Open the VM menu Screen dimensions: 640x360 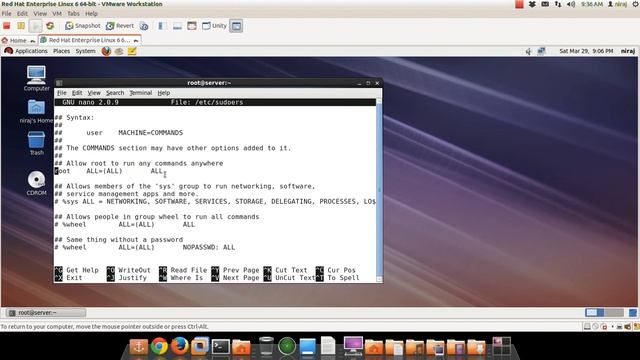(57, 13)
